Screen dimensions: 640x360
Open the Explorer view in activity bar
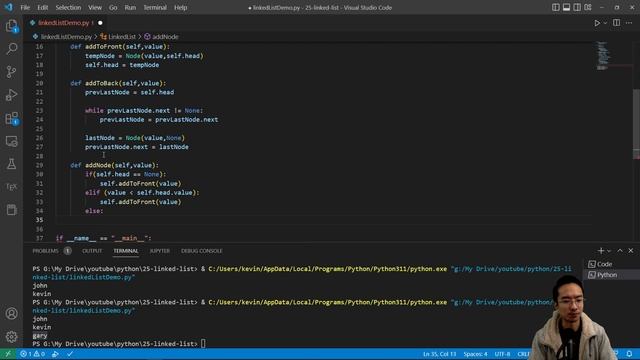tap(11, 26)
